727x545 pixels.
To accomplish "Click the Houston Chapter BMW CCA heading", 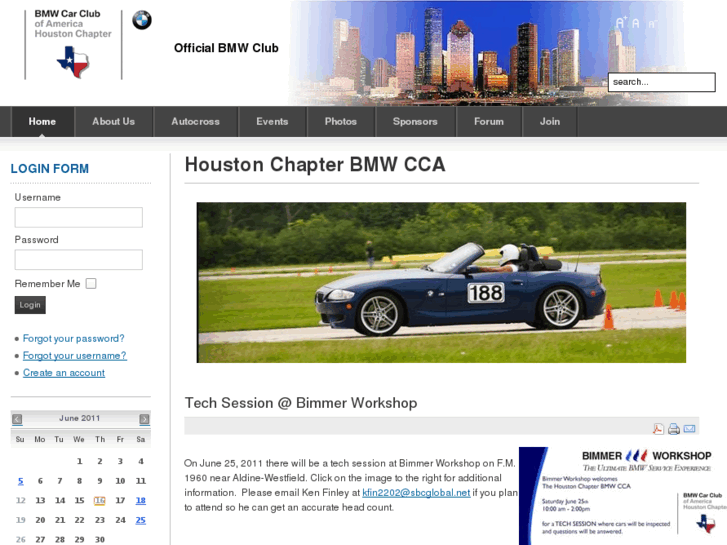I will [315, 165].
